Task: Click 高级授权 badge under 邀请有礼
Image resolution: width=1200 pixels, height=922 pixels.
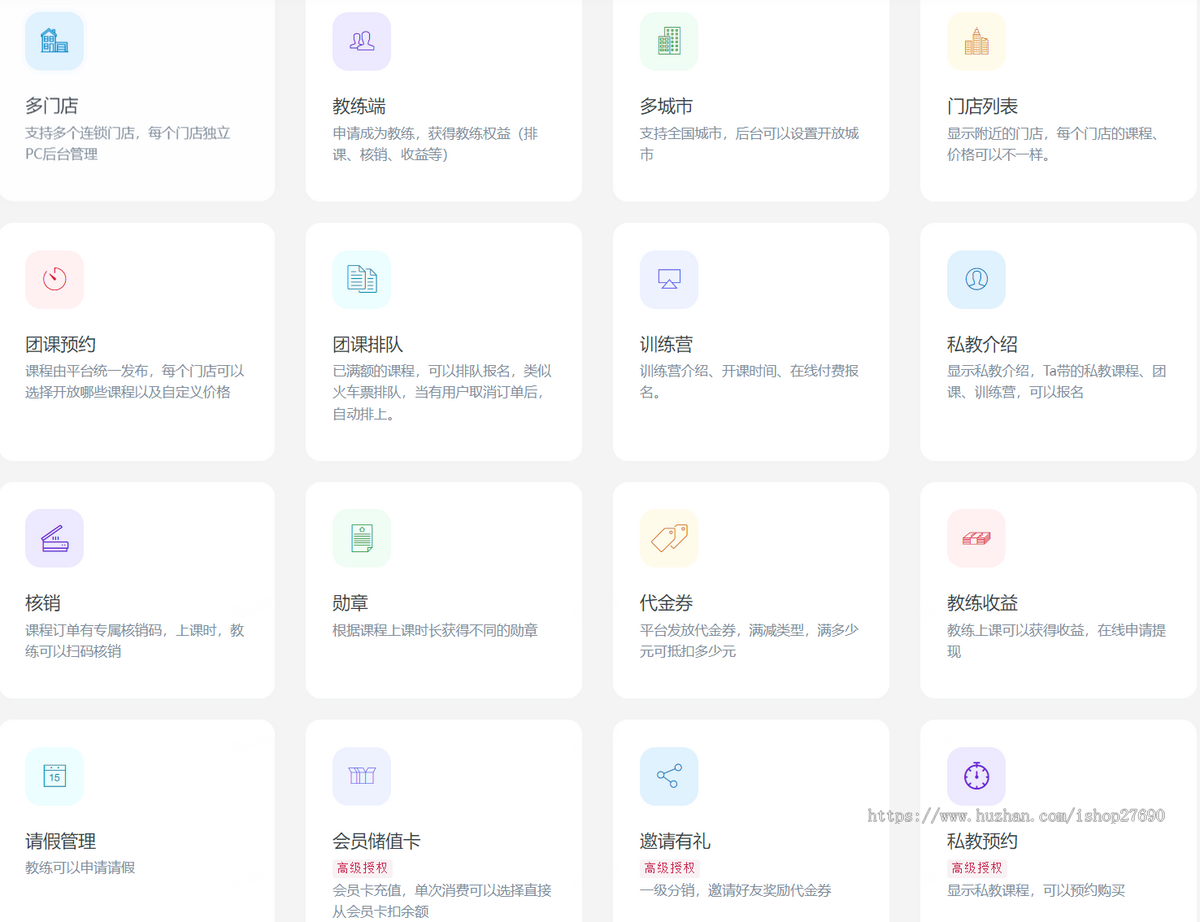Action: (669, 868)
